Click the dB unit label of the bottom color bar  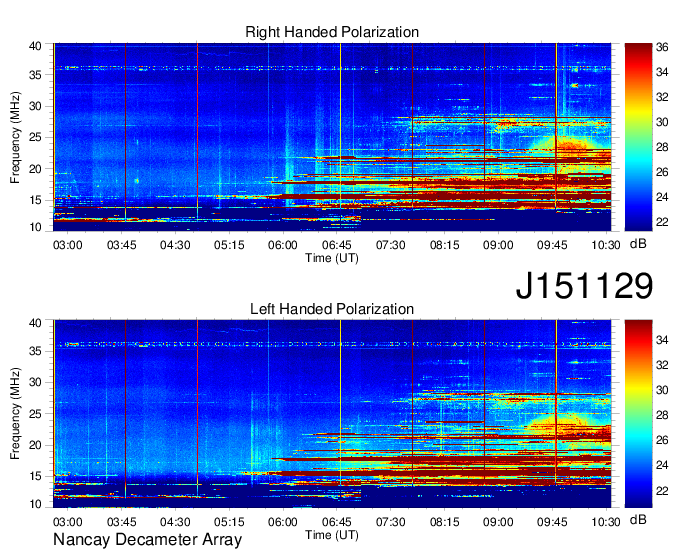coord(638,519)
